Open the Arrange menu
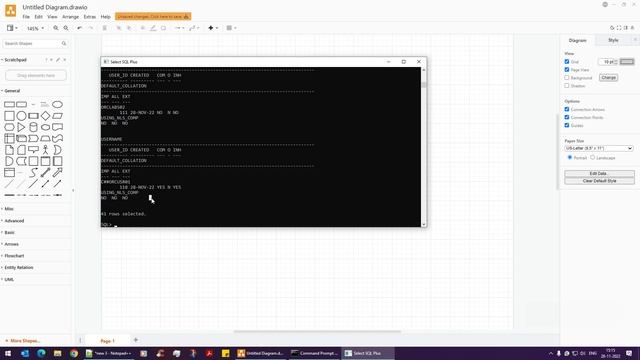 (x=70, y=17)
